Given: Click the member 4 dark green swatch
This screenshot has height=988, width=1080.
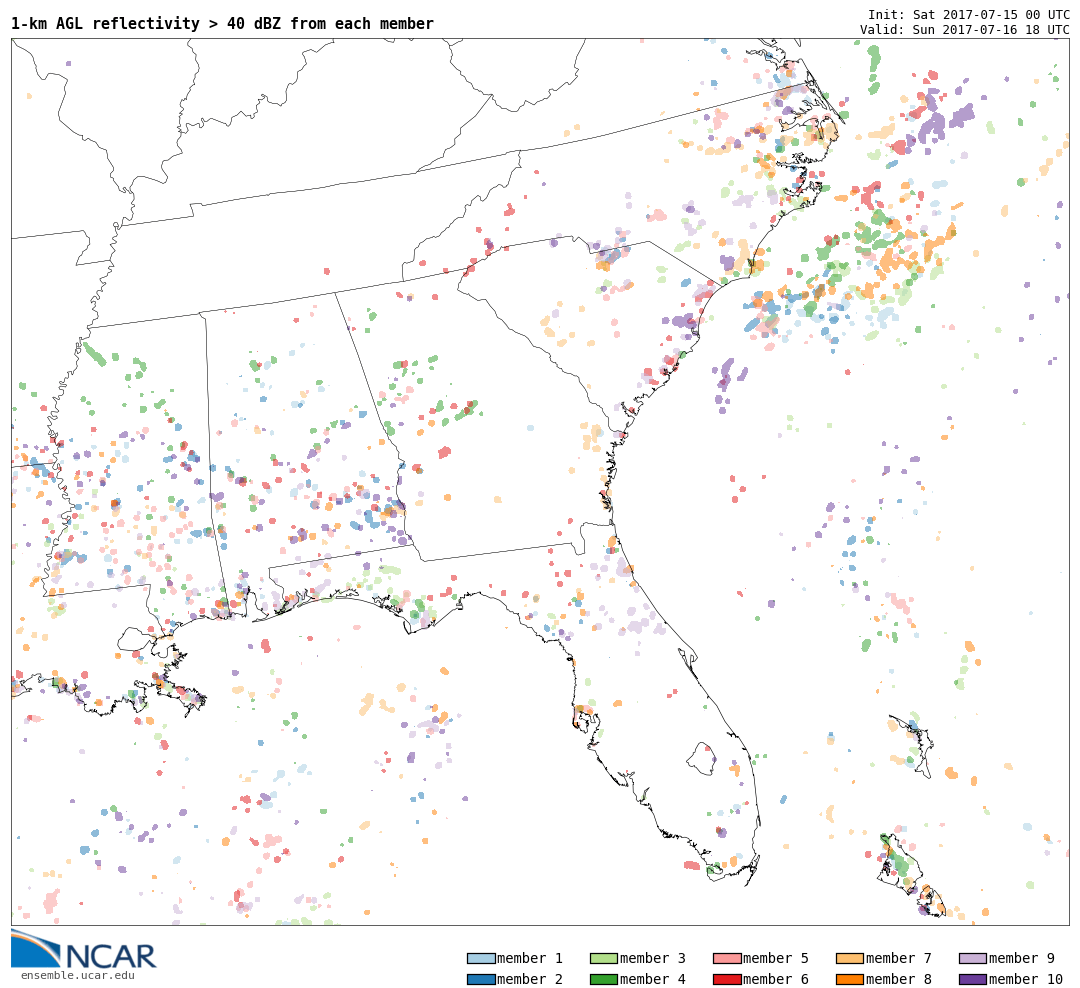Looking at the screenshot, I should (604, 979).
